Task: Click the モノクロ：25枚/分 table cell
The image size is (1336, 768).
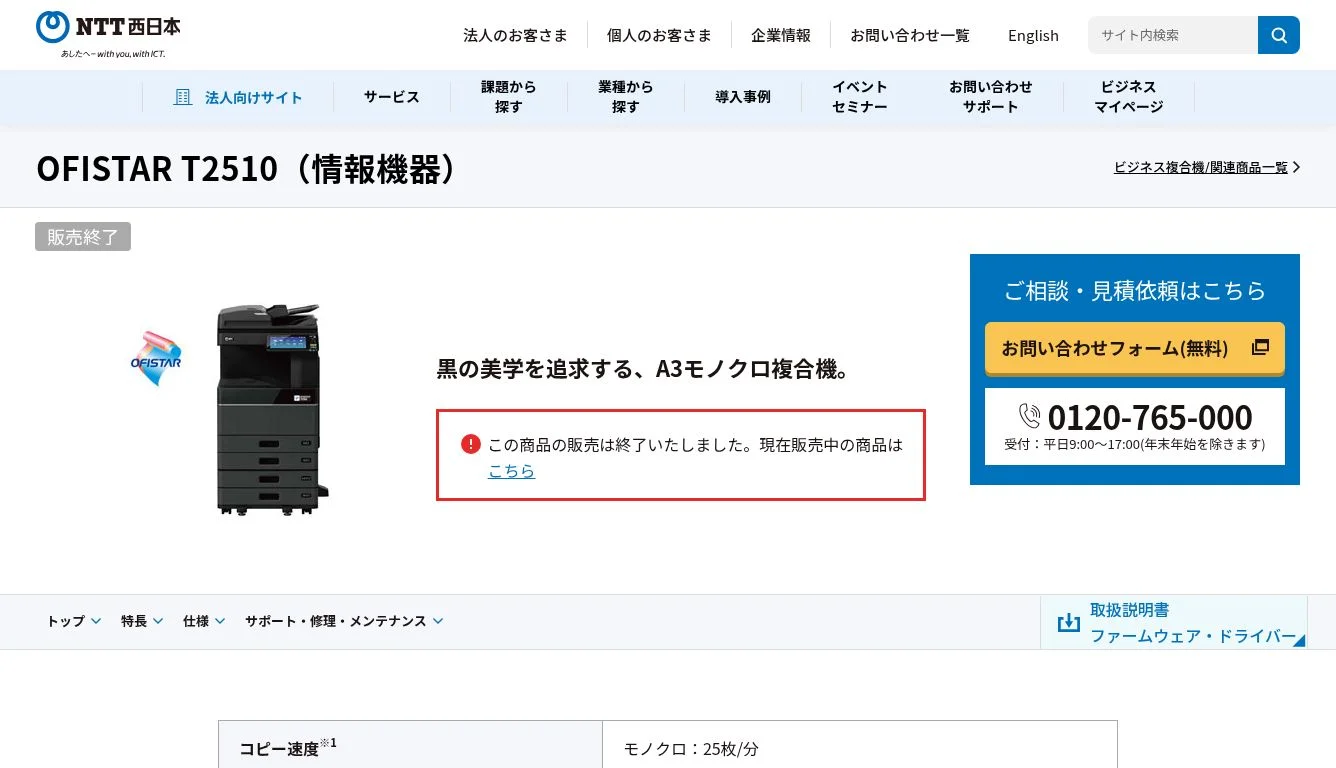Action: 859,746
